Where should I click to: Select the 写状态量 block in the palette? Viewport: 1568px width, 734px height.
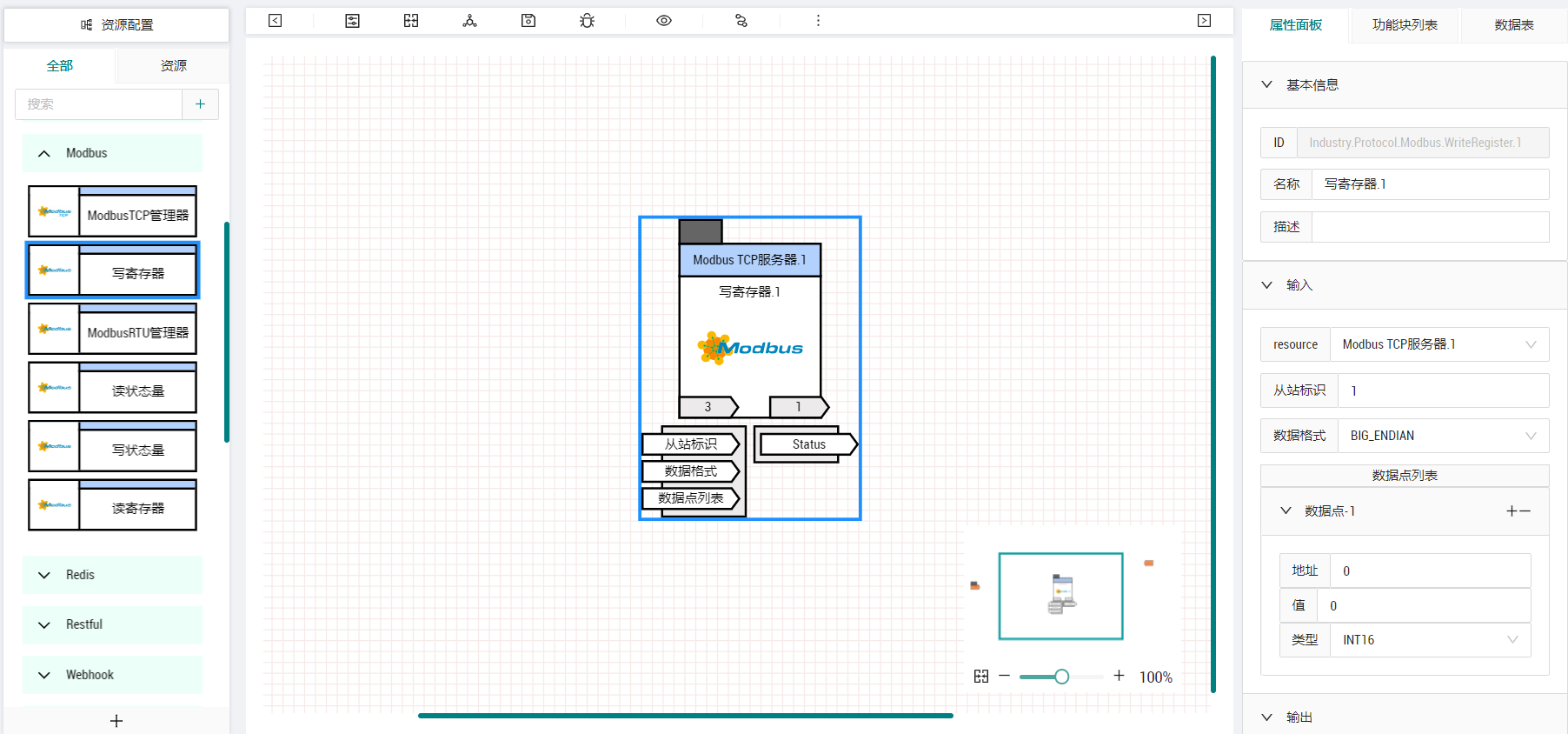pos(112,446)
